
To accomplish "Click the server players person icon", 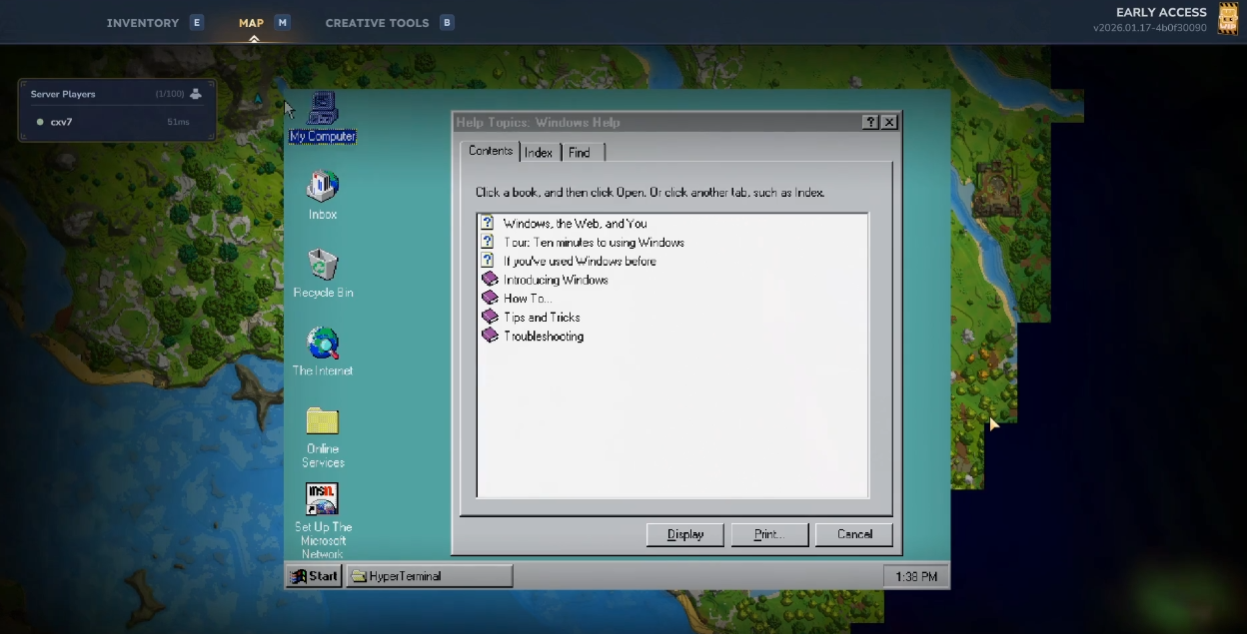I will pyautogui.click(x=195, y=94).
